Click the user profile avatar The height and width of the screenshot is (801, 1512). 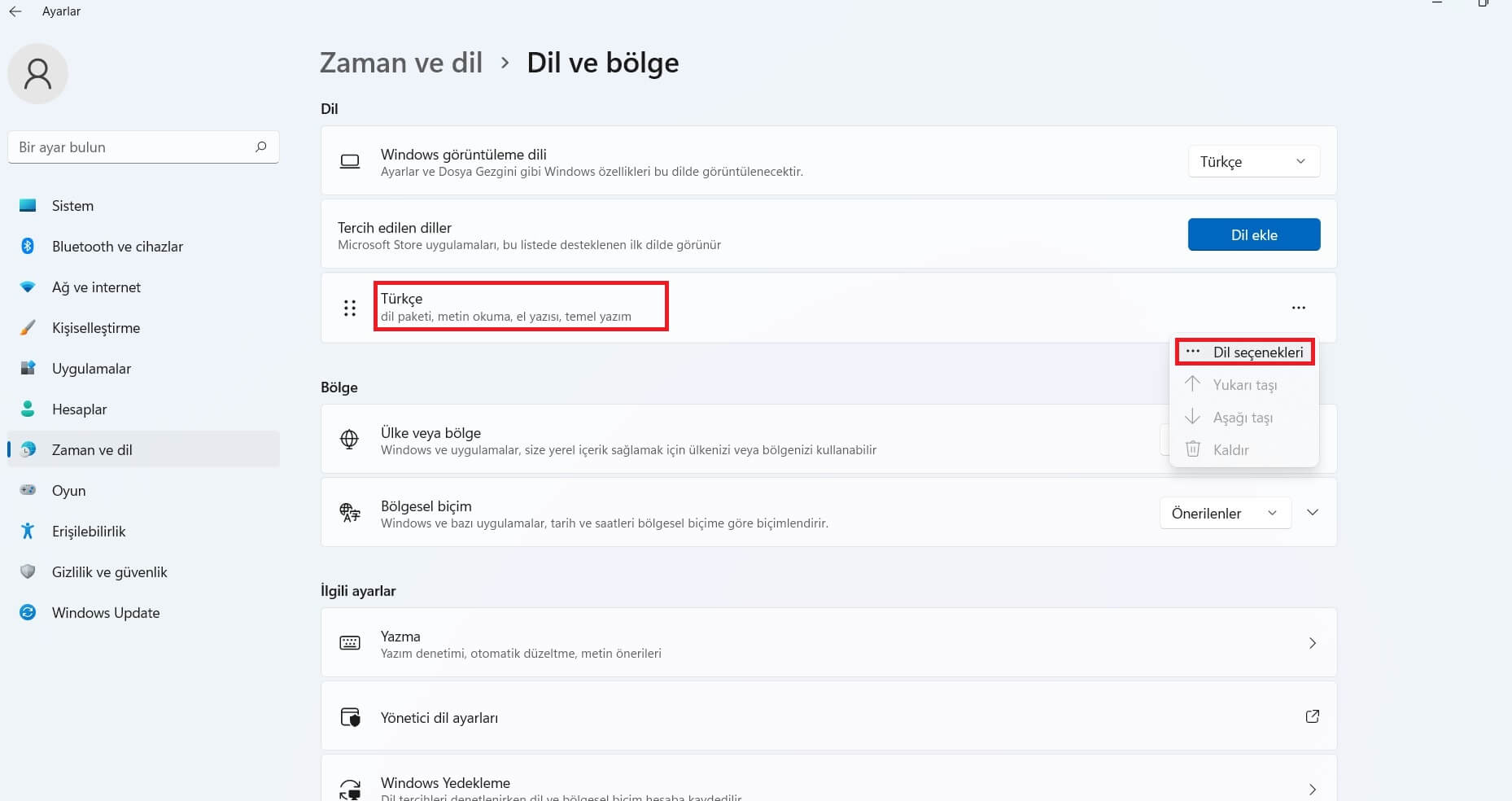(37, 74)
